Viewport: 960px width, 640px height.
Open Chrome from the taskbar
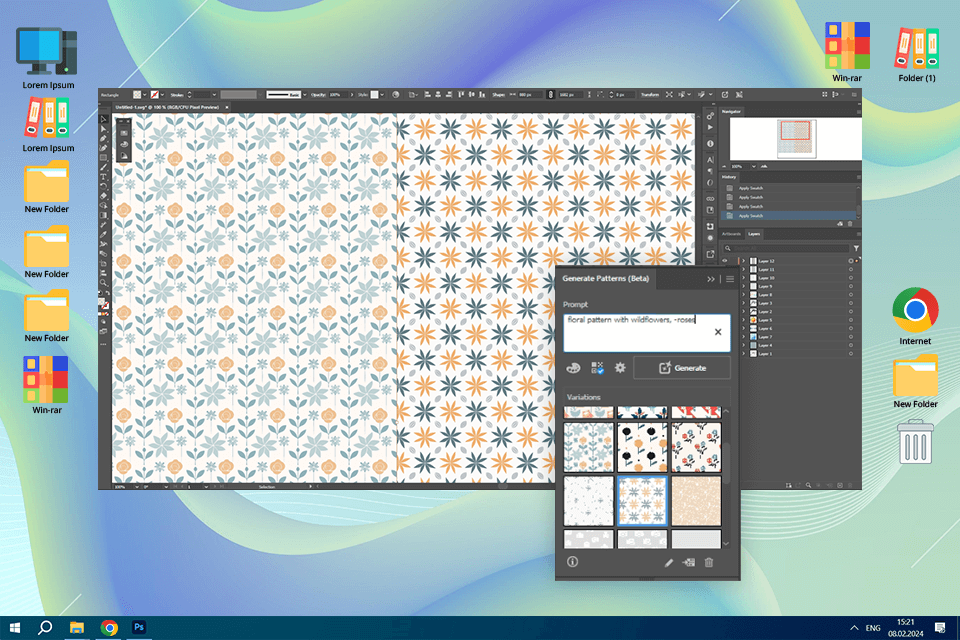click(109, 628)
